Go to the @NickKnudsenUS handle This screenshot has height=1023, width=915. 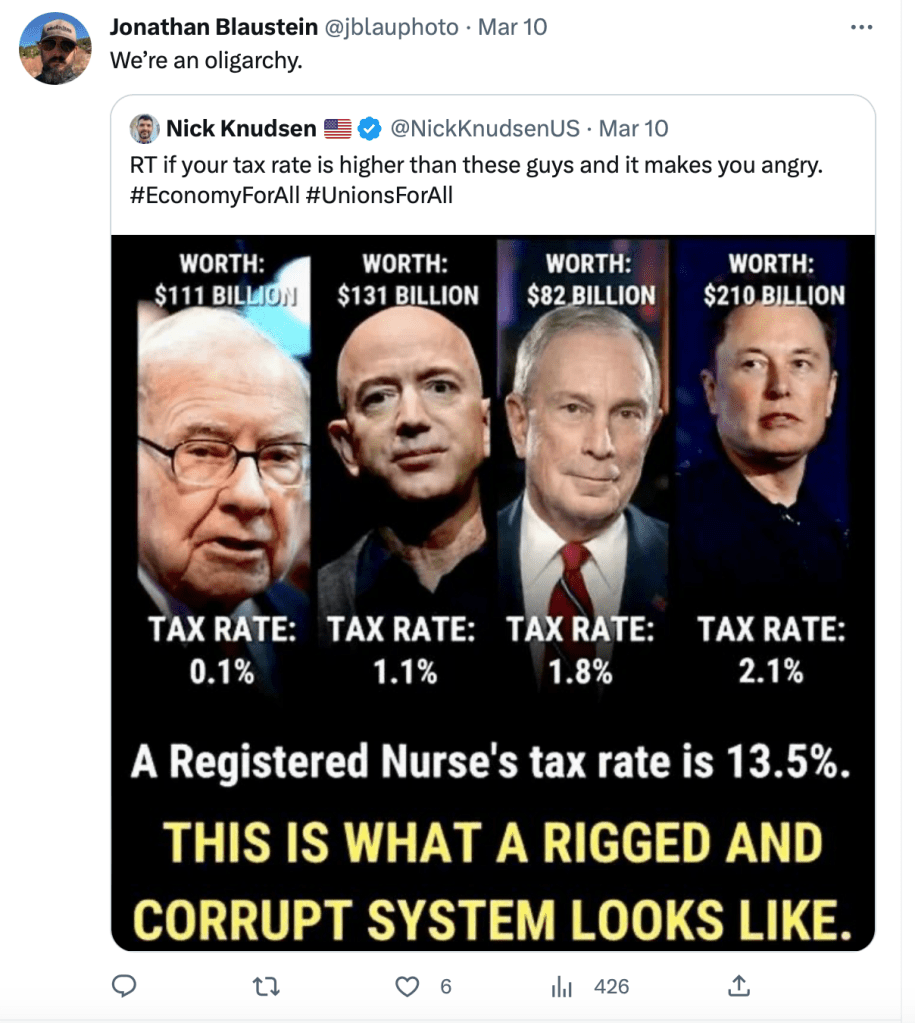(x=484, y=128)
